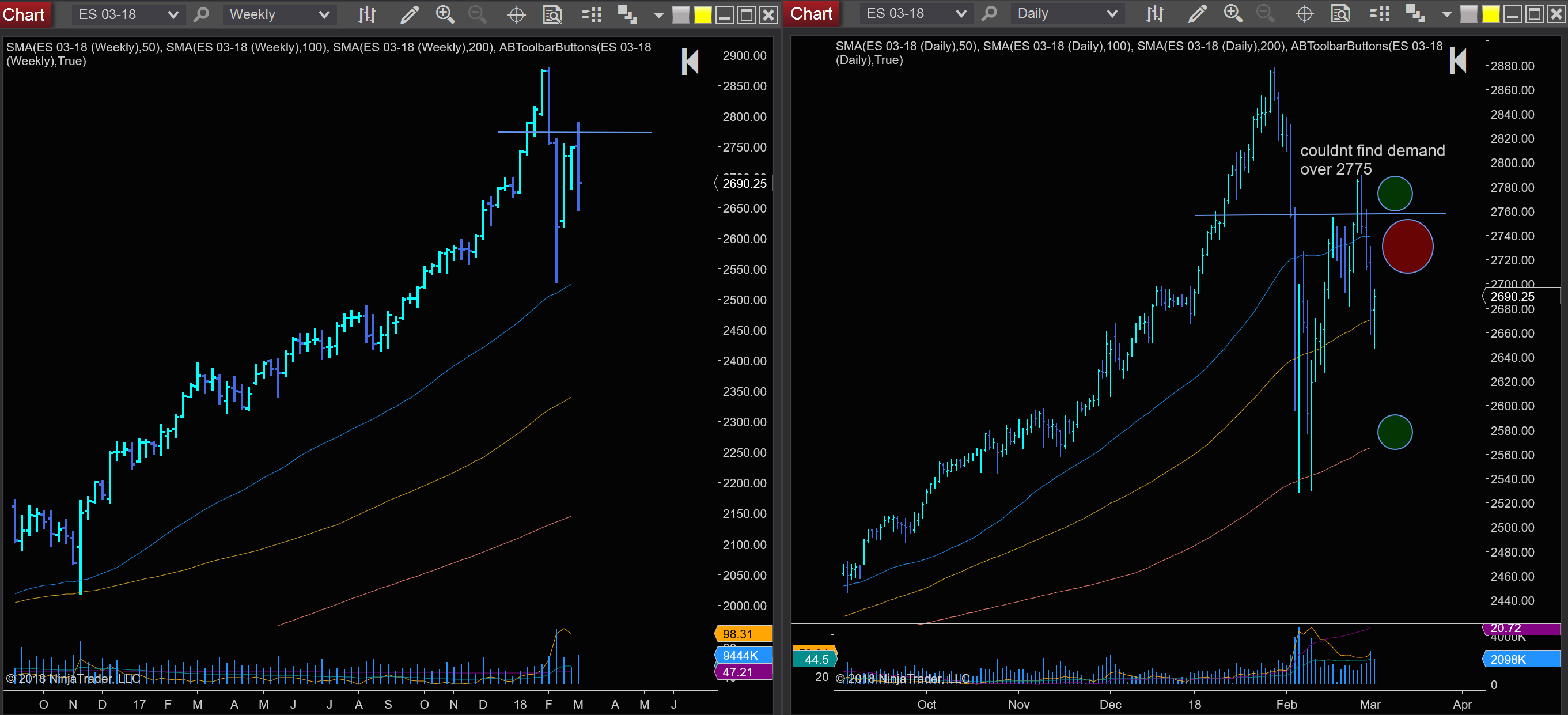Click yellow link color swatch in Weekly chart
Image resolution: width=1568 pixels, height=715 pixels.
click(x=702, y=14)
